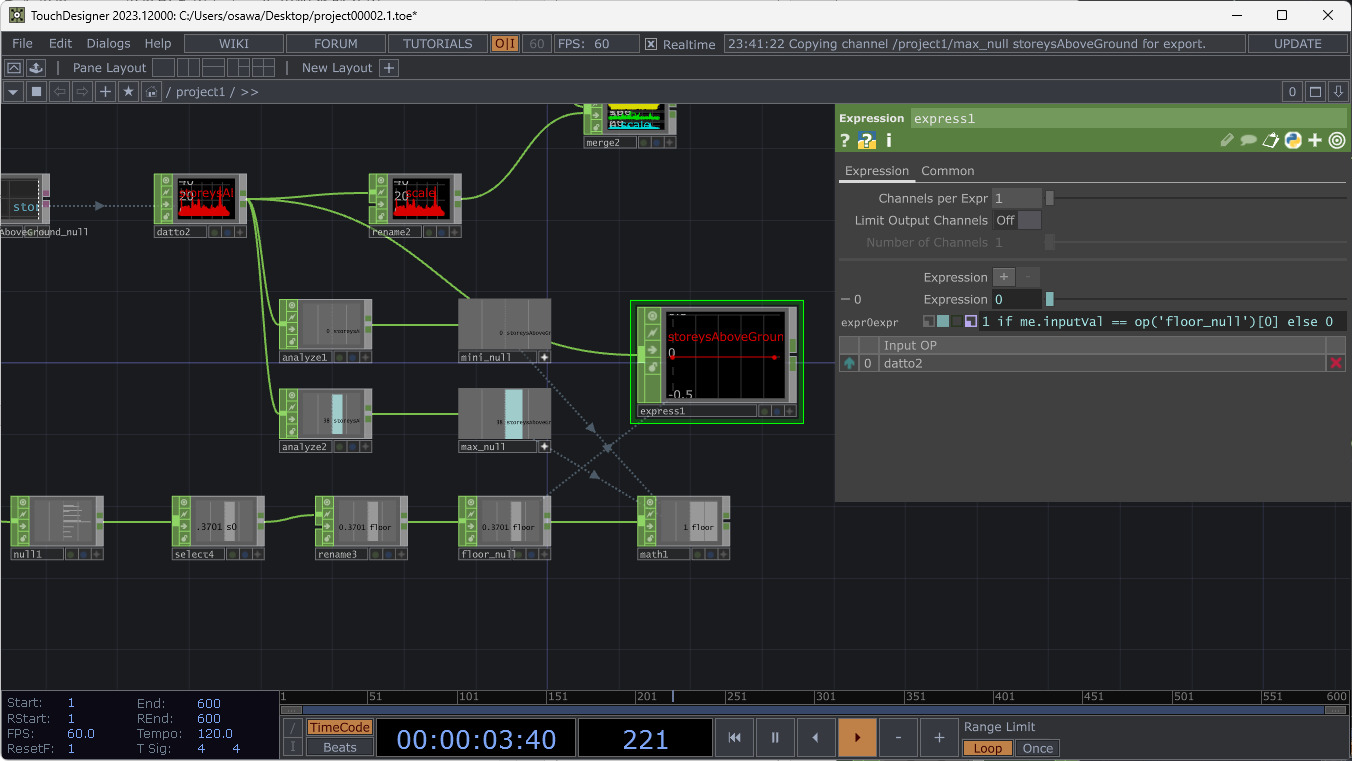Image resolution: width=1352 pixels, height=761 pixels.
Task: Open the Dialogs menu
Action: pos(108,44)
